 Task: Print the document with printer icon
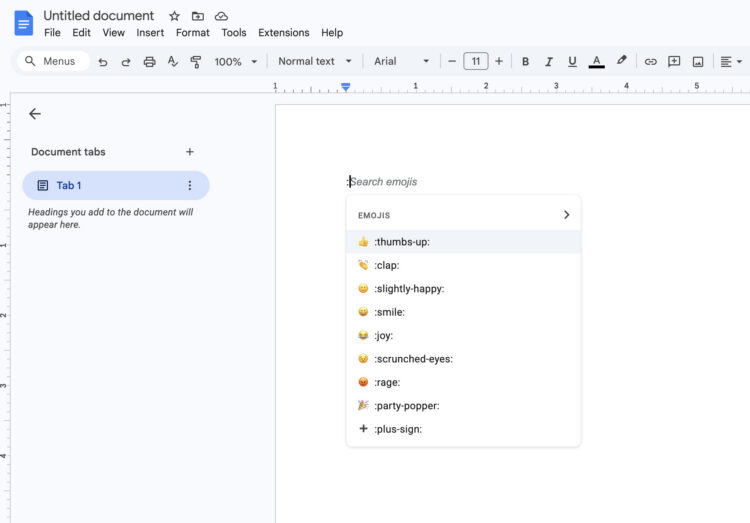[x=149, y=62]
